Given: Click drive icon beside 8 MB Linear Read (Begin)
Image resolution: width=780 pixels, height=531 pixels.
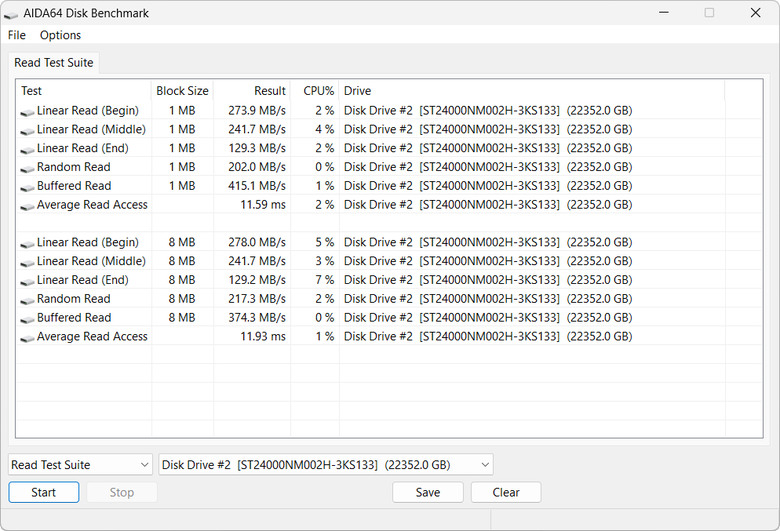Looking at the screenshot, I should [27, 244].
